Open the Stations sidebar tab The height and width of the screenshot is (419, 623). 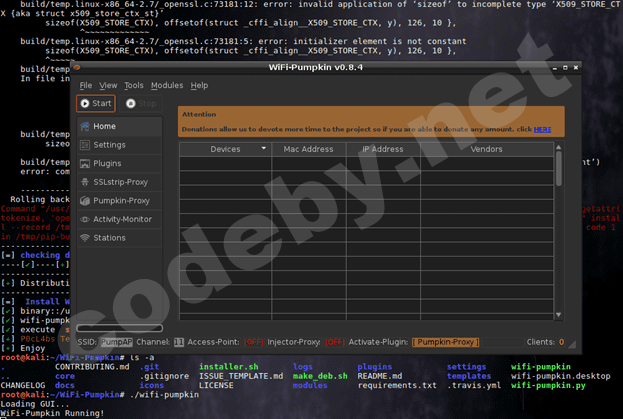pos(120,238)
